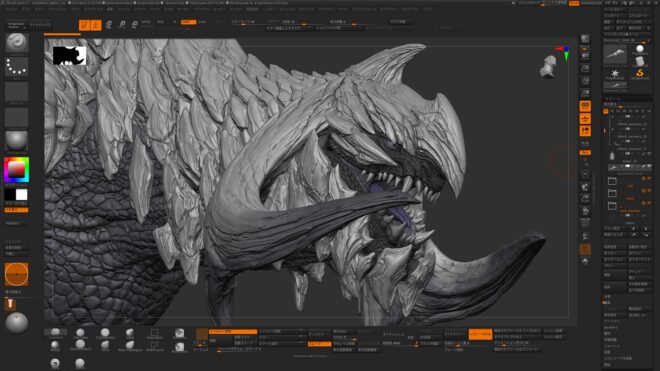Select the Move transform tool in top shelf
This screenshot has width=660, height=371.
[x=109, y=25]
